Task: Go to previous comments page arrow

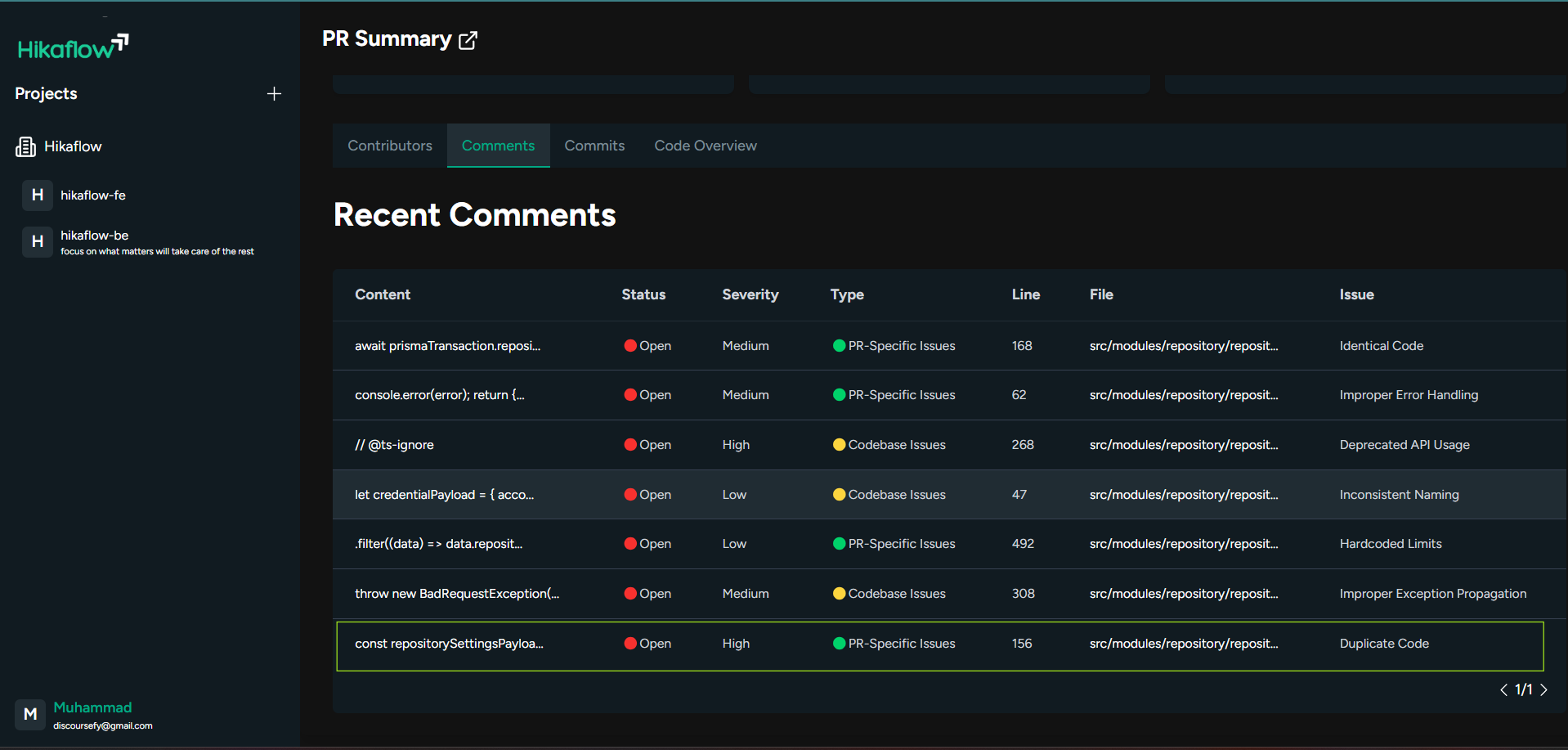Action: (1503, 690)
